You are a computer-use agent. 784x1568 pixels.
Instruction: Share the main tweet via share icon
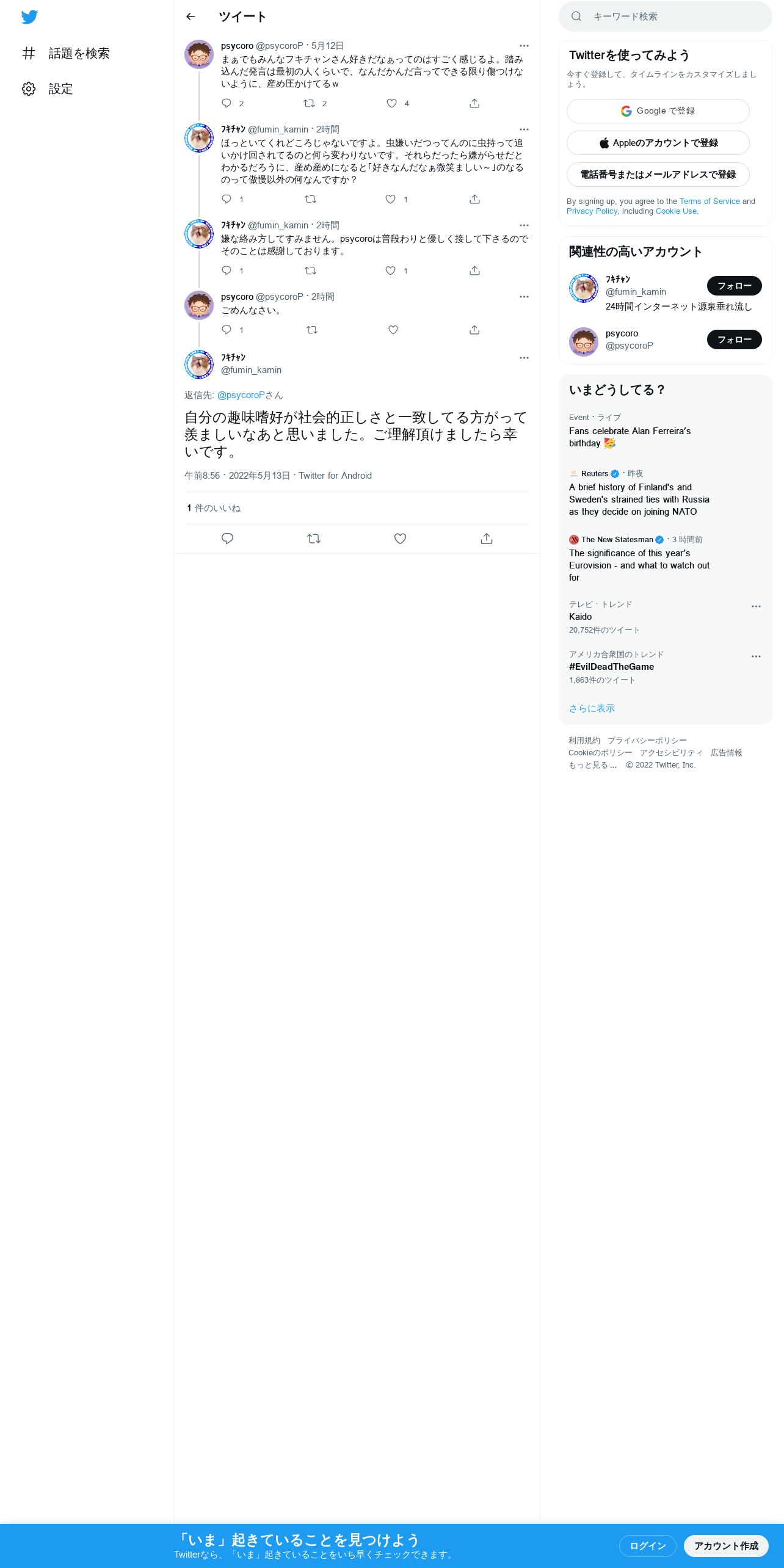[x=487, y=539]
